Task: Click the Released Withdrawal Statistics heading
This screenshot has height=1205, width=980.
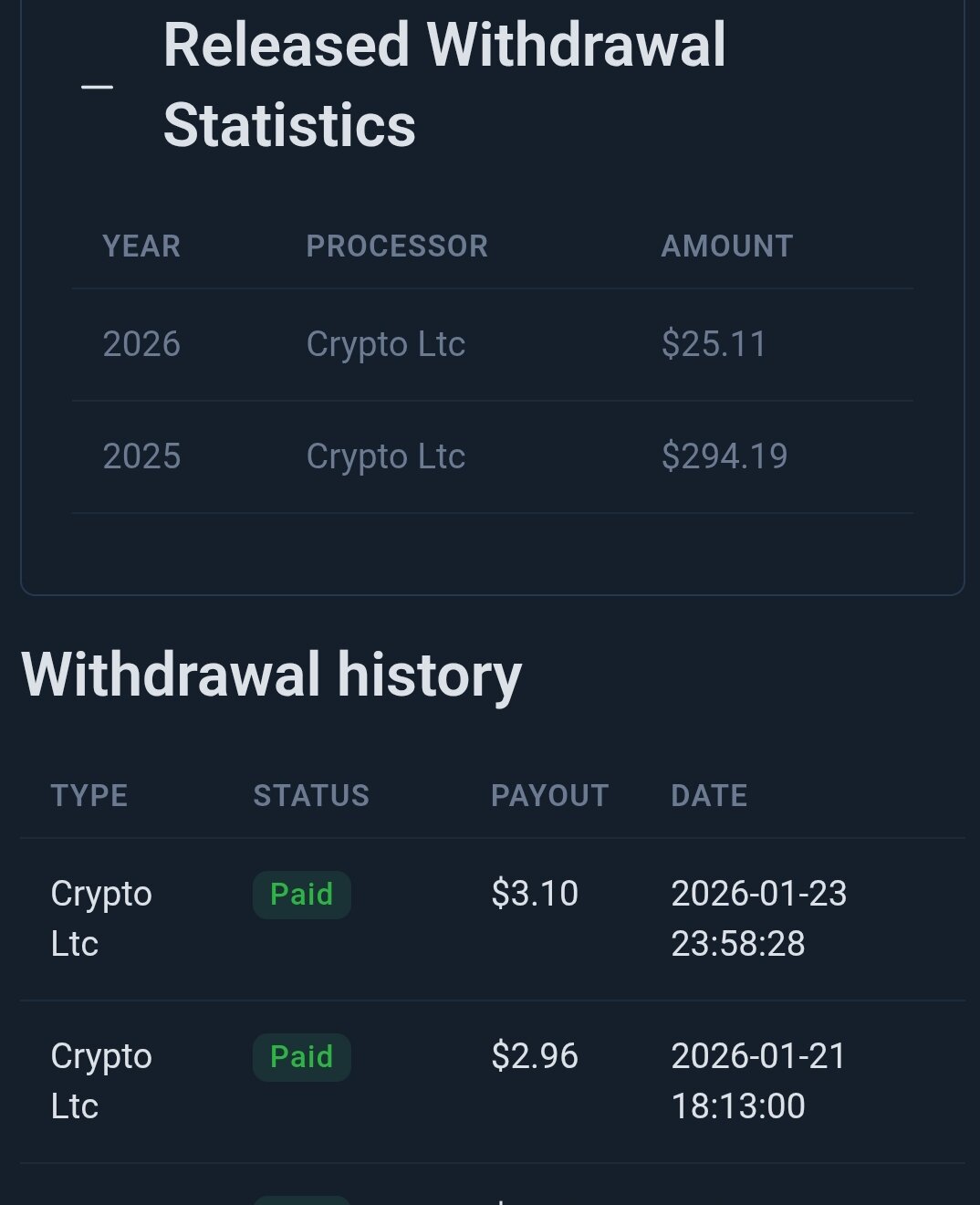Action: [443, 85]
